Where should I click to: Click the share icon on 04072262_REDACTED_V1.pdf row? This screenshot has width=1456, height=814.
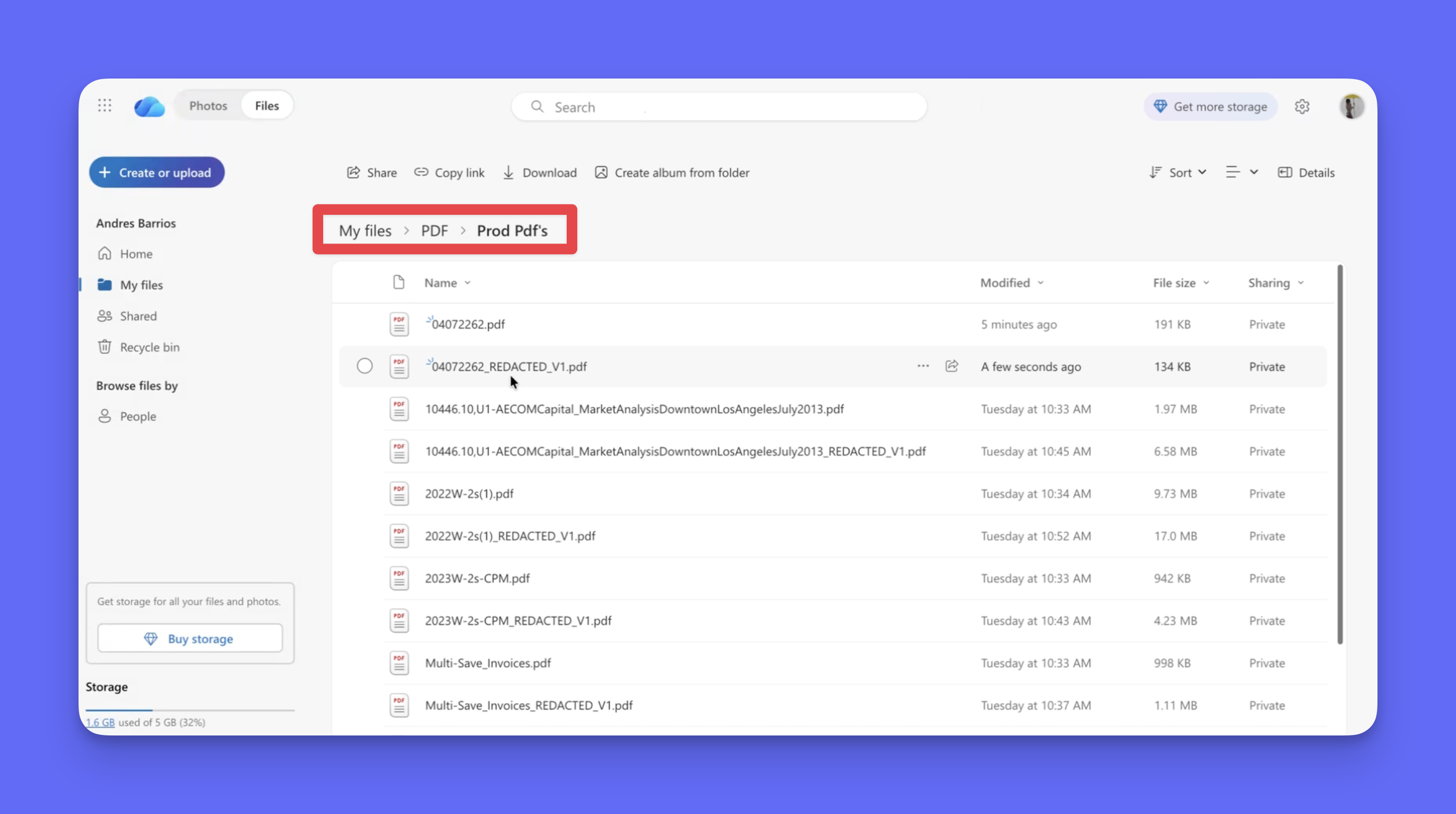coord(952,366)
